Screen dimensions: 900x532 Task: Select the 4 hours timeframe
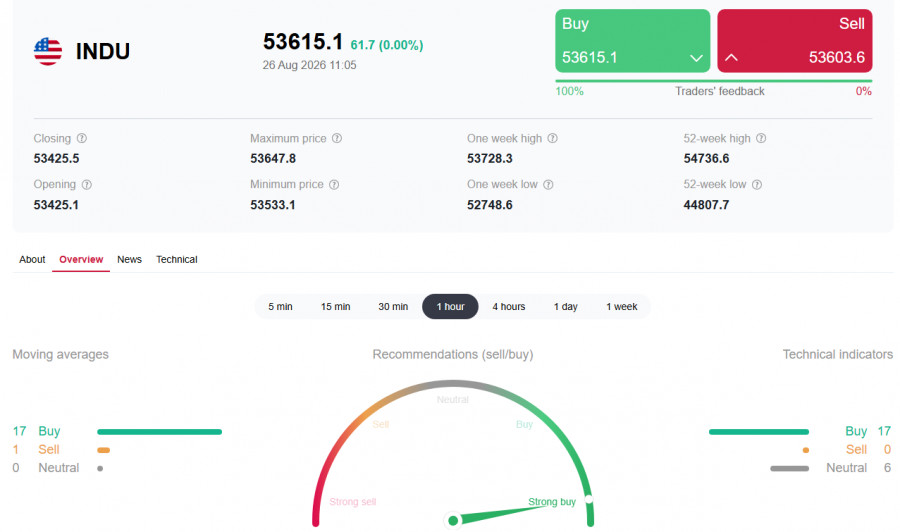509,306
